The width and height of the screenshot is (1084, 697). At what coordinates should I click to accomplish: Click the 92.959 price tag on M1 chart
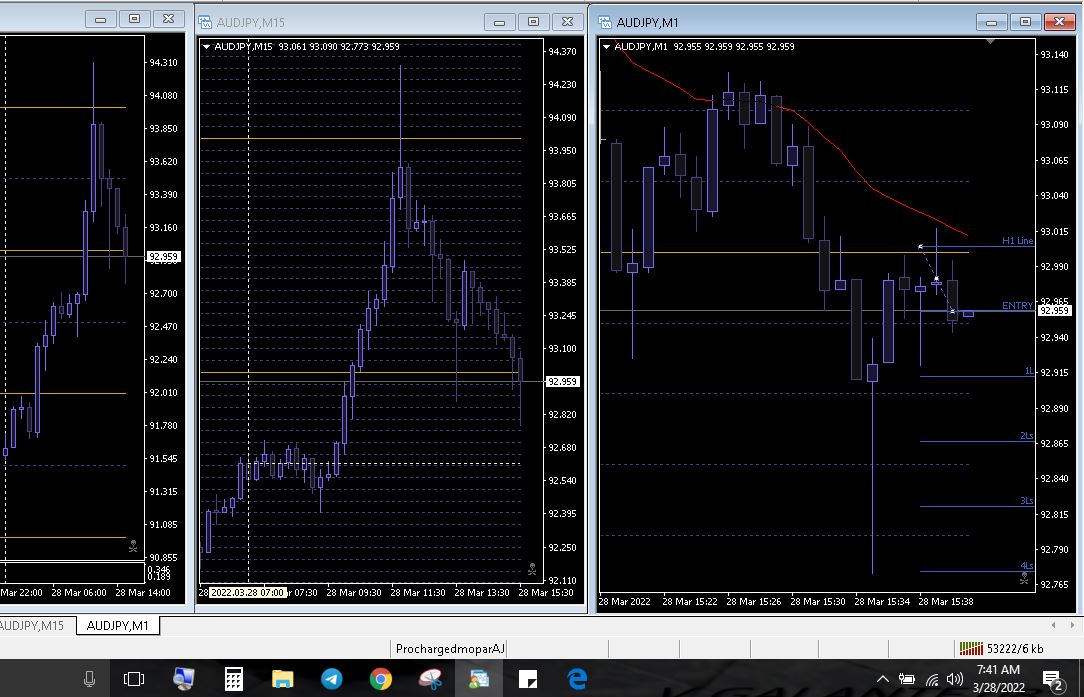point(1055,311)
